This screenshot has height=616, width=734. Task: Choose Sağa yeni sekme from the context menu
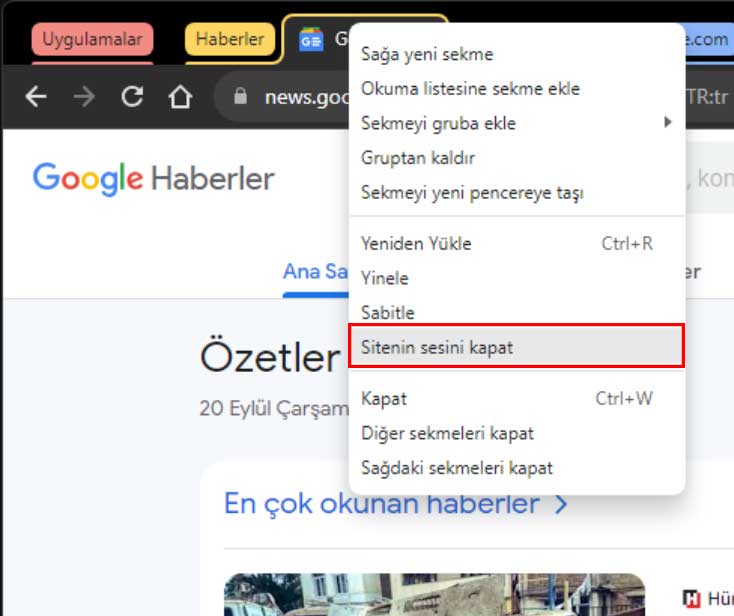click(517, 54)
